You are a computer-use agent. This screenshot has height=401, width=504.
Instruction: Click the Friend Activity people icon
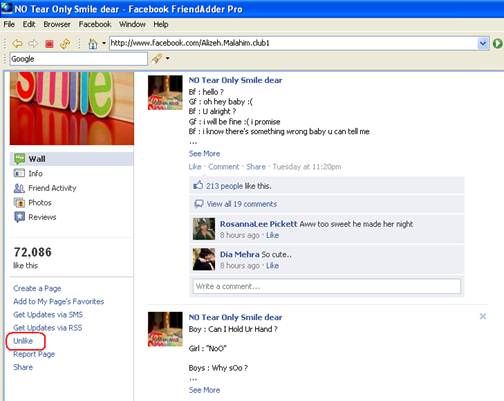[x=19, y=188]
